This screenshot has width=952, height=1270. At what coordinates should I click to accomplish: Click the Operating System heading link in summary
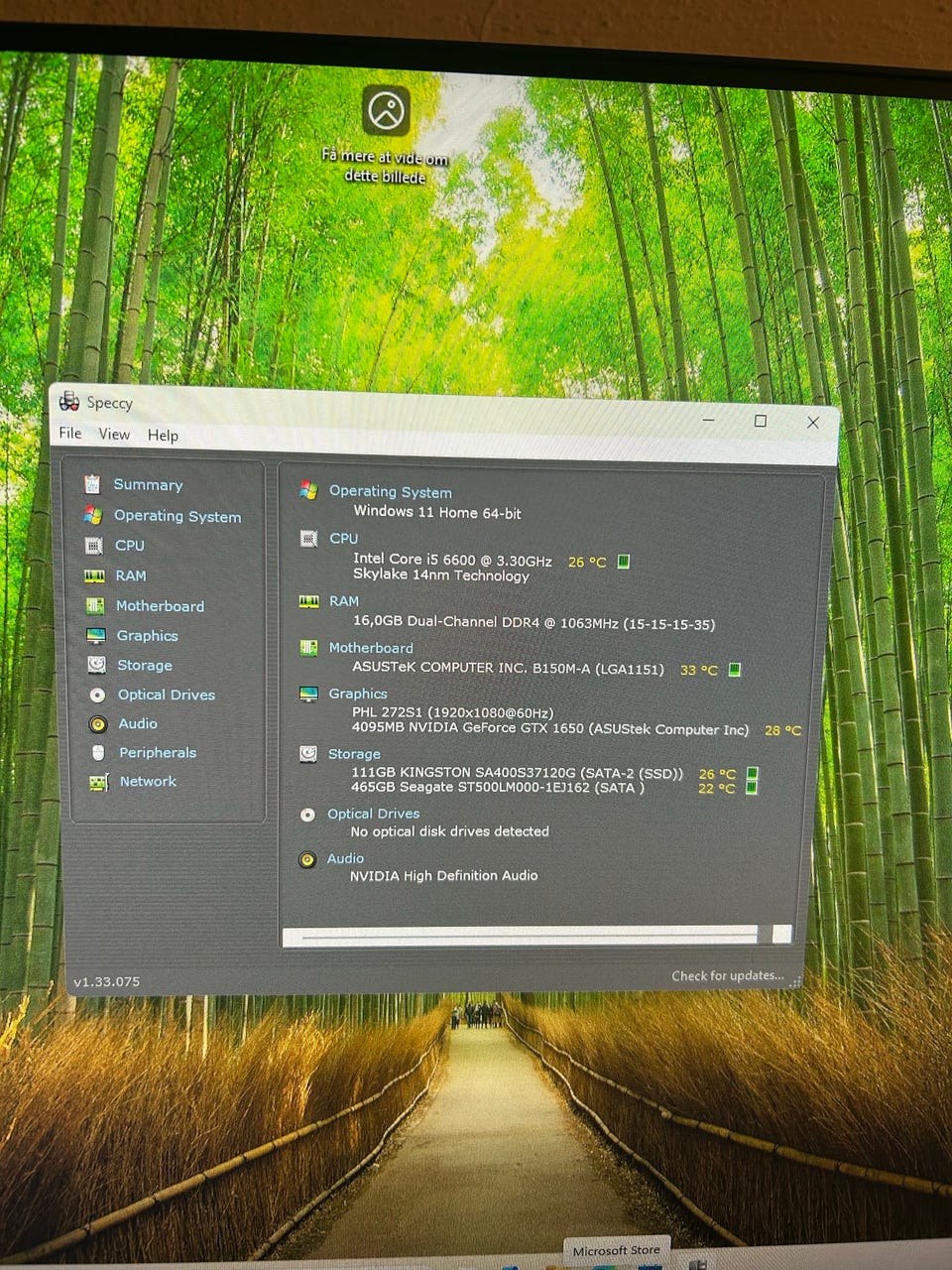[x=390, y=491]
